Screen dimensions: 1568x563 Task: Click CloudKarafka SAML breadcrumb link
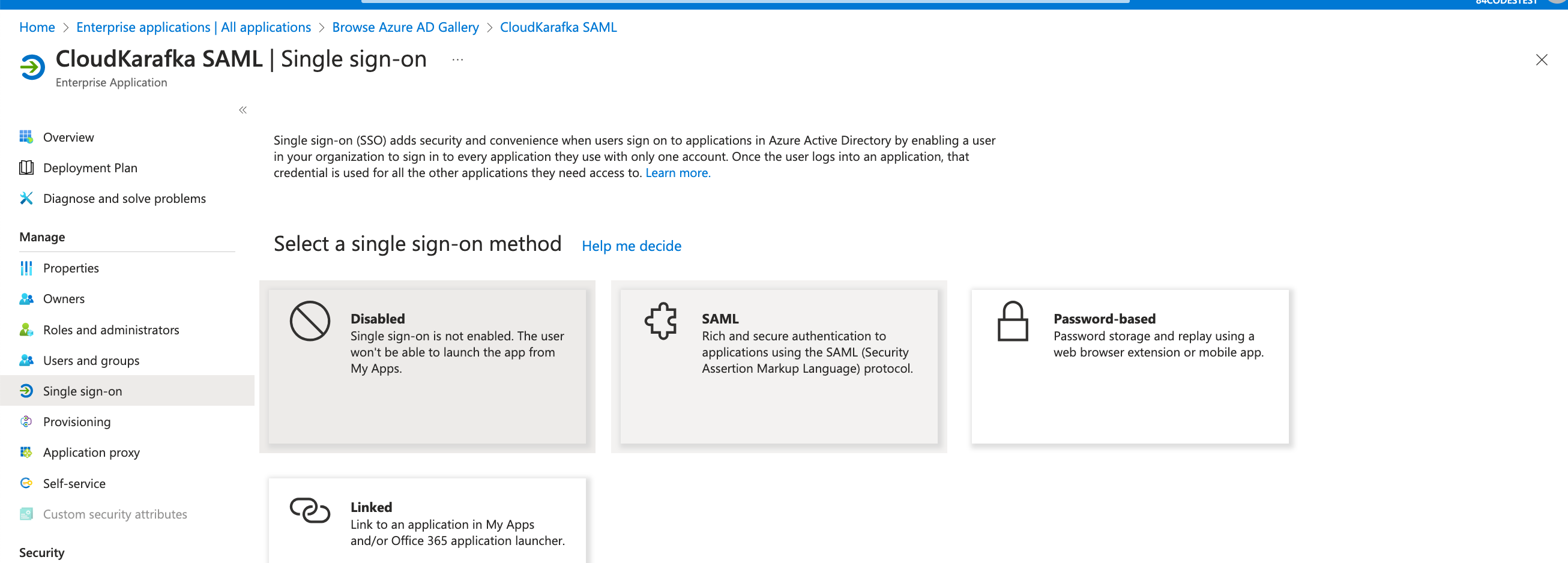[558, 27]
